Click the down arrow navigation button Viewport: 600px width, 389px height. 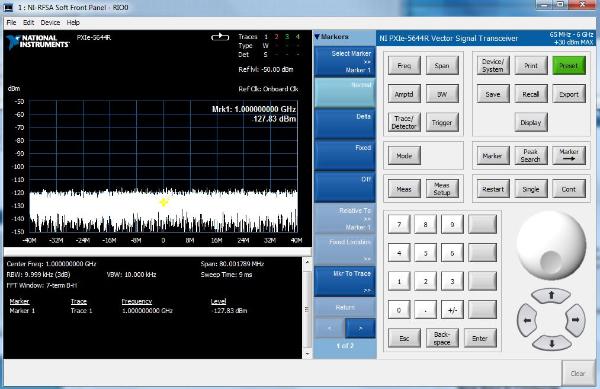[x=551, y=343]
